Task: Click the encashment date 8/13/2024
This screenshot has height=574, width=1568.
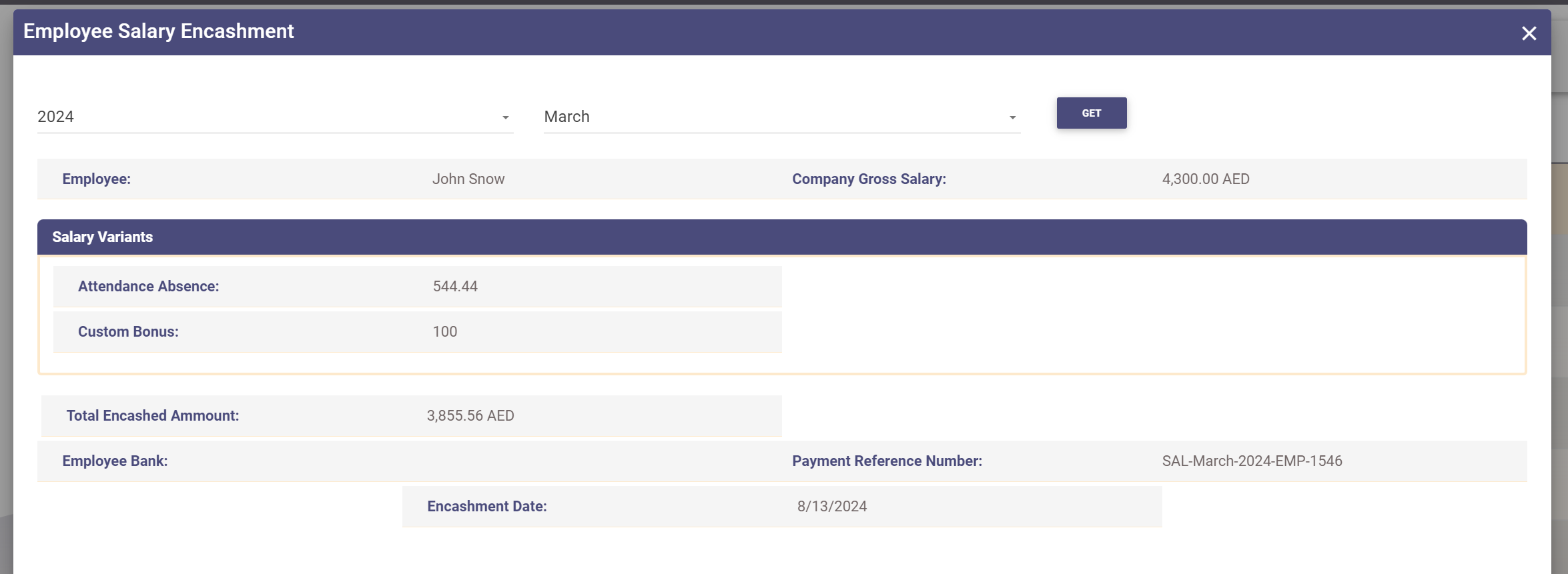Action: 832,507
